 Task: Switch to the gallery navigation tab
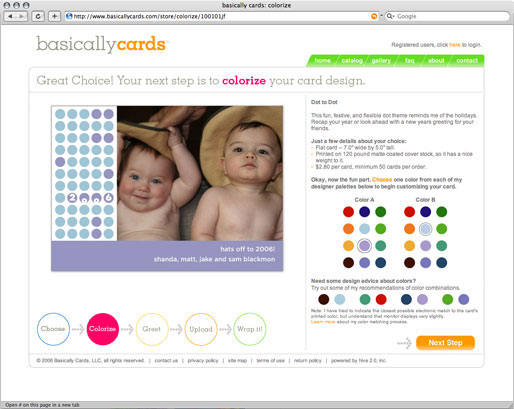(381, 61)
